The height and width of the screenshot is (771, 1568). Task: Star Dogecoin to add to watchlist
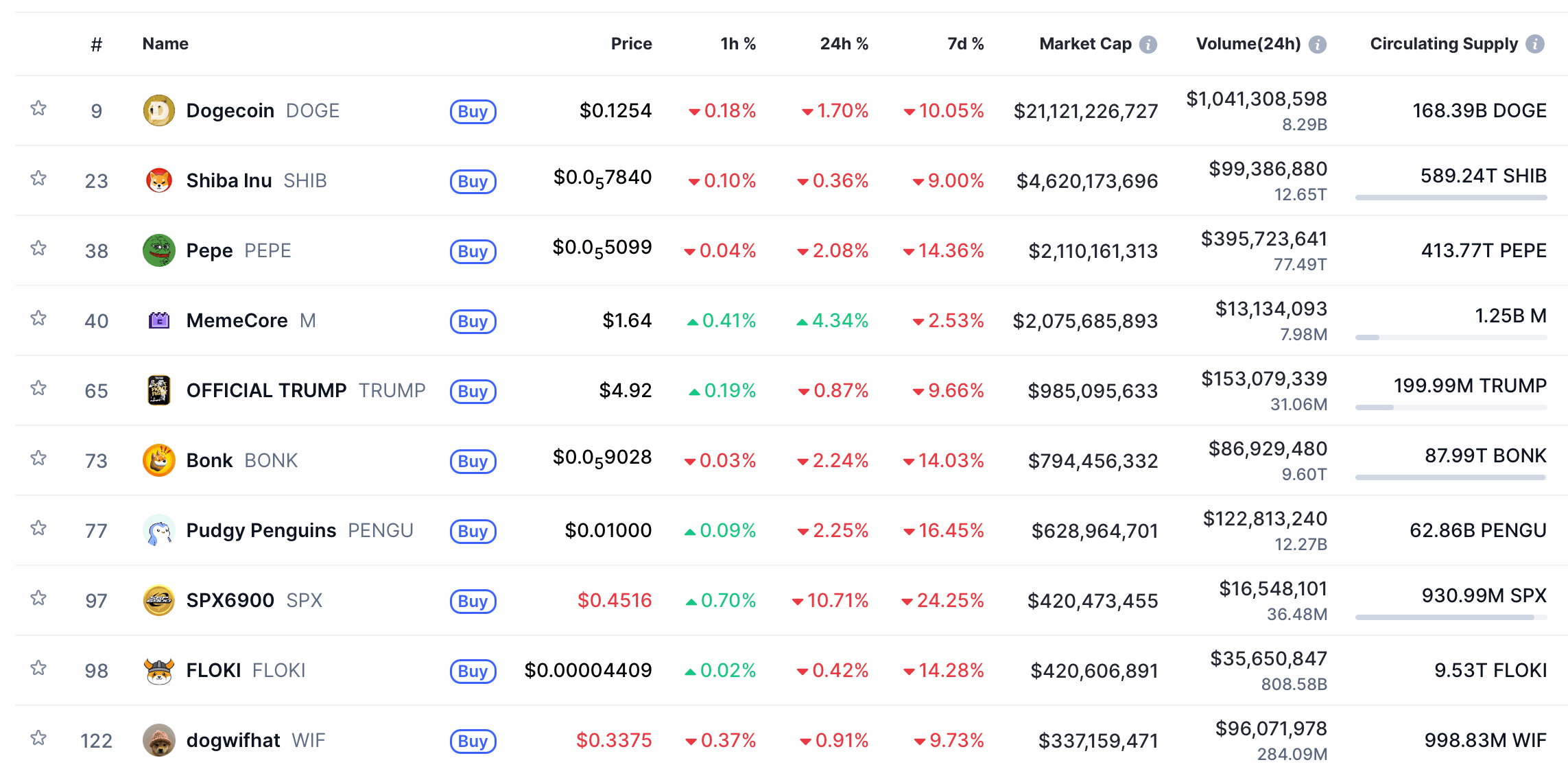point(38,108)
